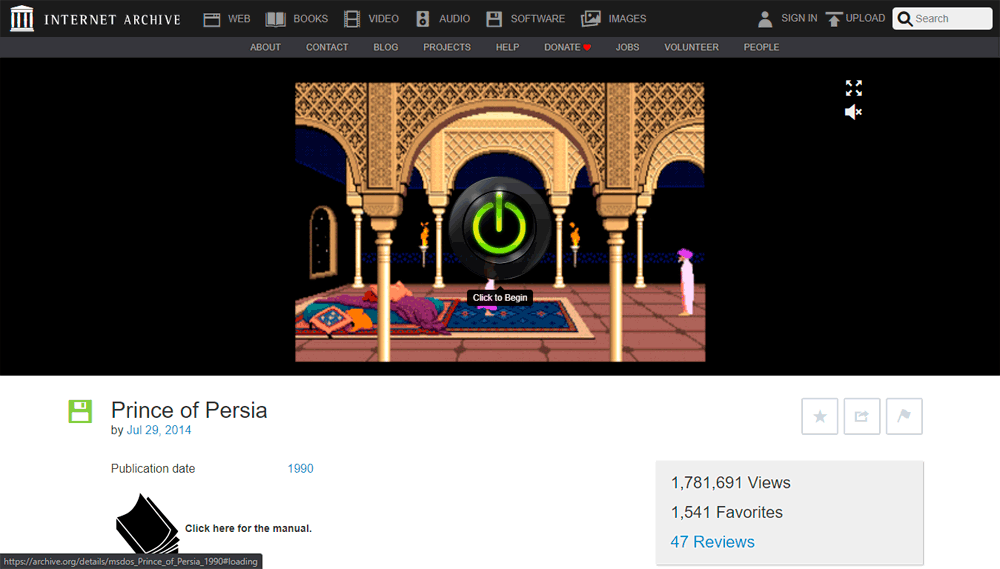
Task: Click the Click to Begin label
Action: click(500, 297)
